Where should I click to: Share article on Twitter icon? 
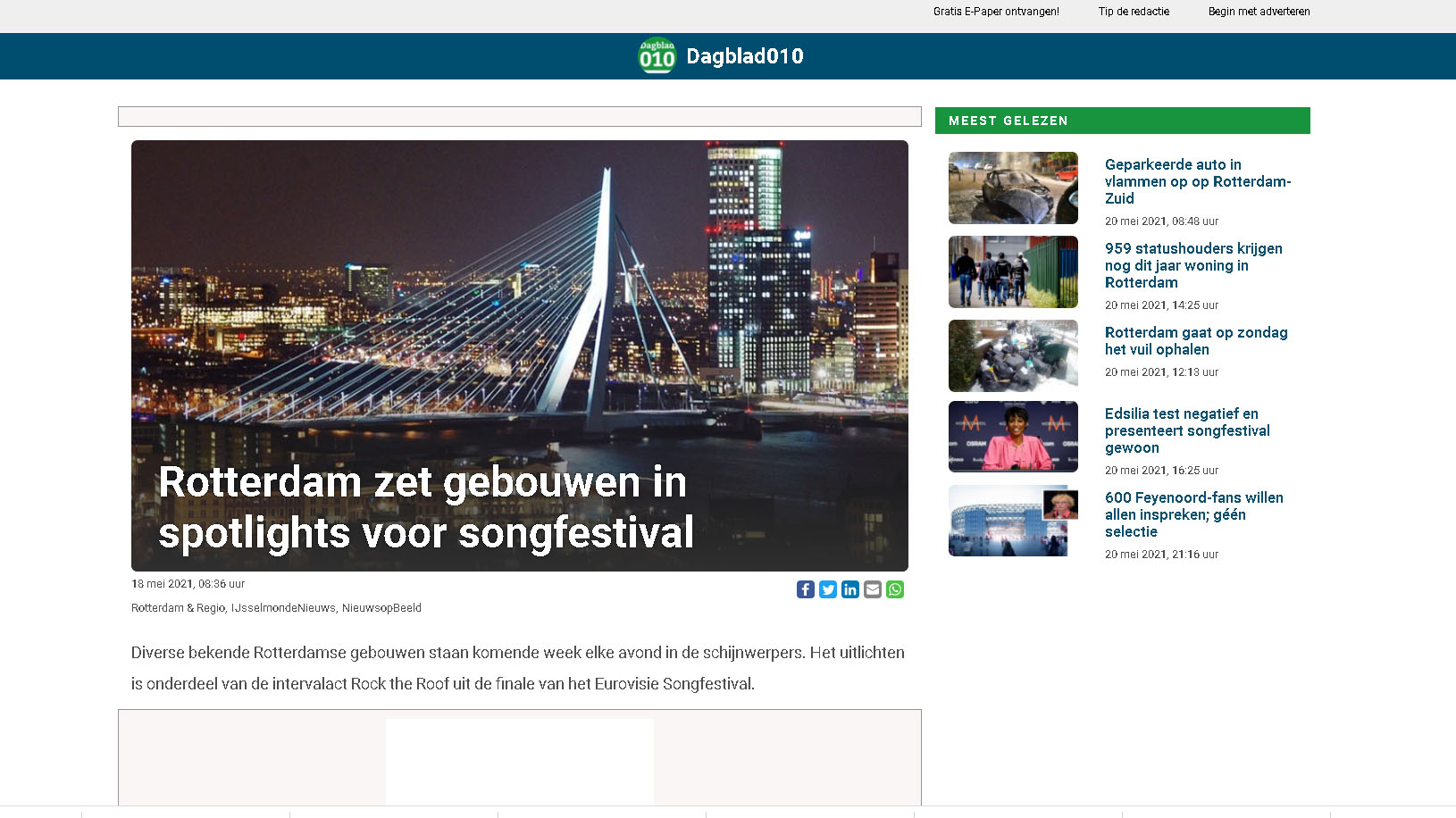828,589
